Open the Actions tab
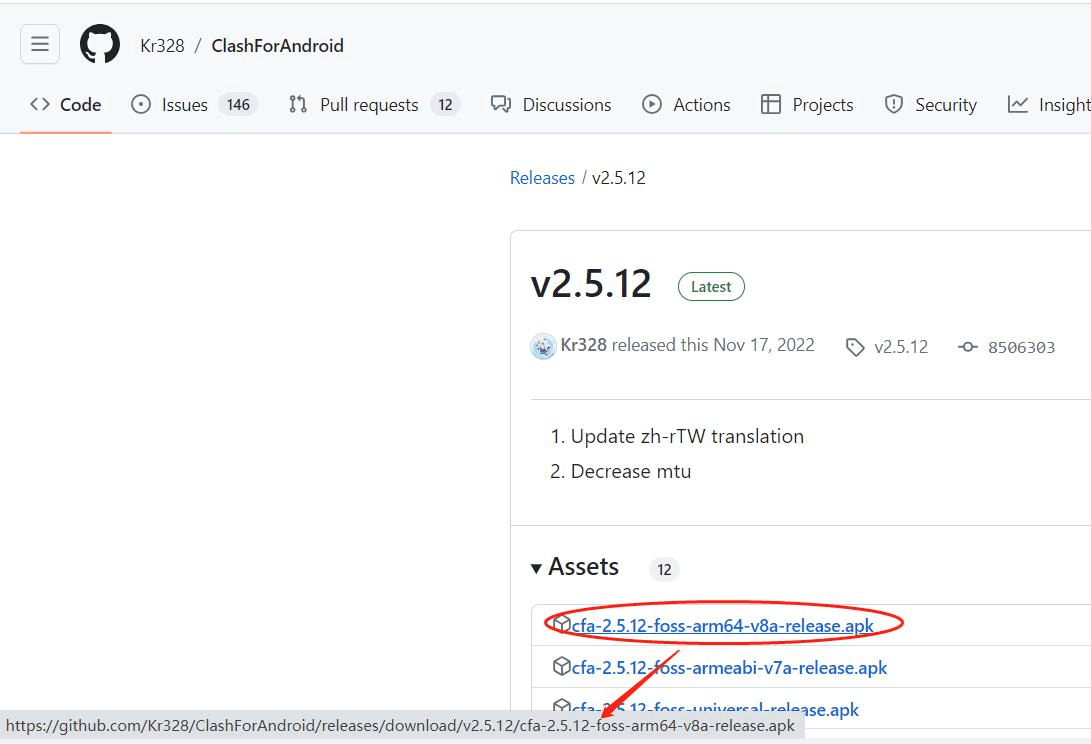The height and width of the screenshot is (744, 1091). (x=686, y=104)
